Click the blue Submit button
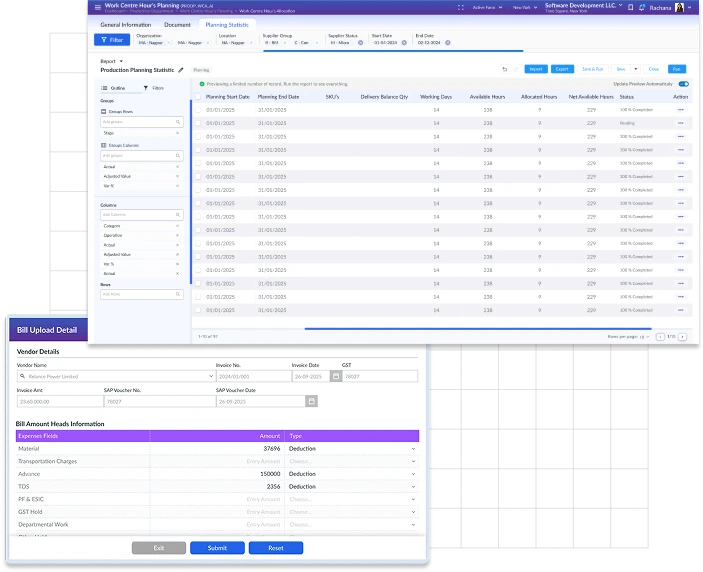Image resolution: width=703 pixels, height=572 pixels. point(217,548)
